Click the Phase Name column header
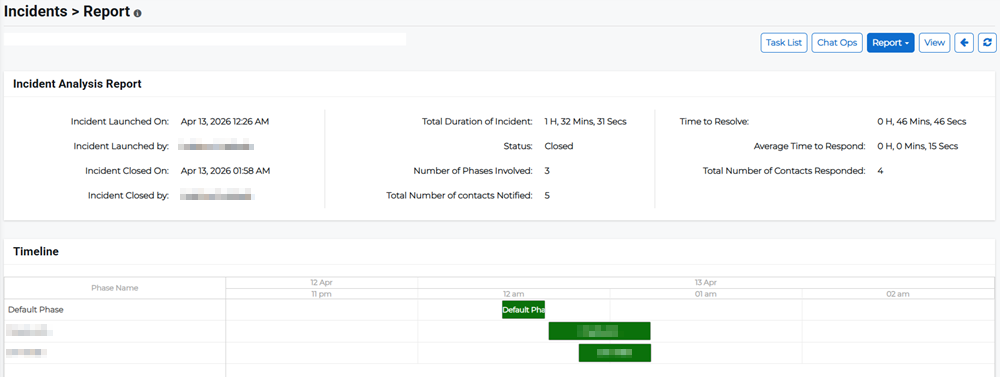The image size is (1001, 377). click(x=114, y=288)
